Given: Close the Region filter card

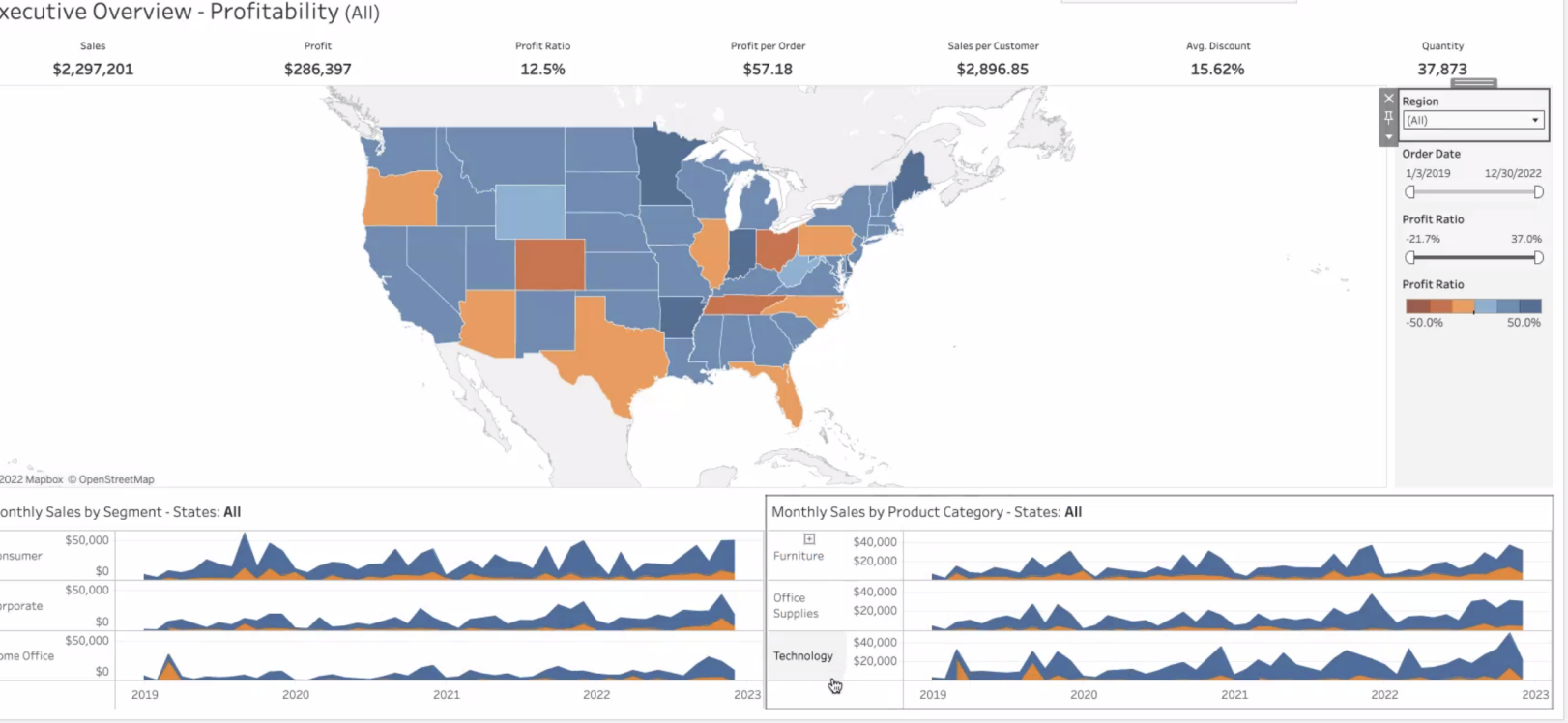Looking at the screenshot, I should click(x=1389, y=99).
